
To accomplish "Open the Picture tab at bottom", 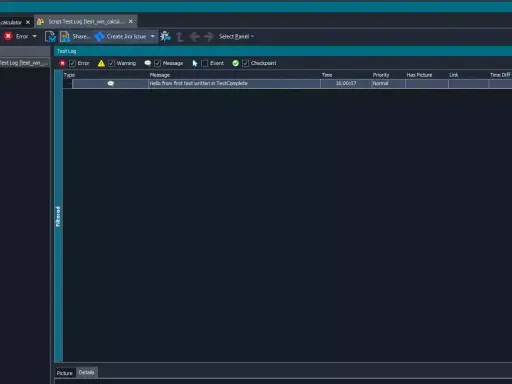I will tap(65, 373).
